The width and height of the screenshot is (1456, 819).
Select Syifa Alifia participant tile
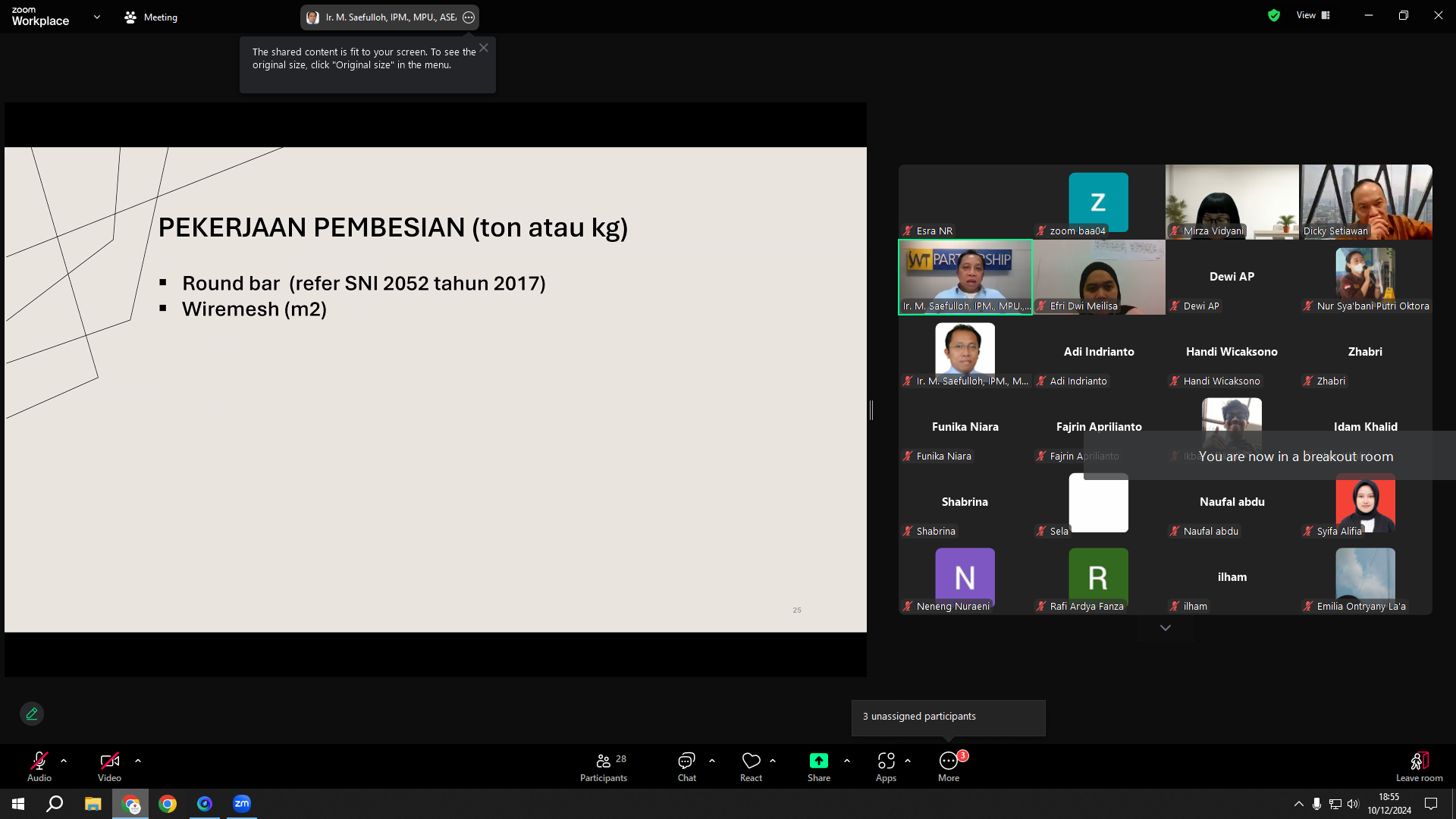coord(1367,502)
